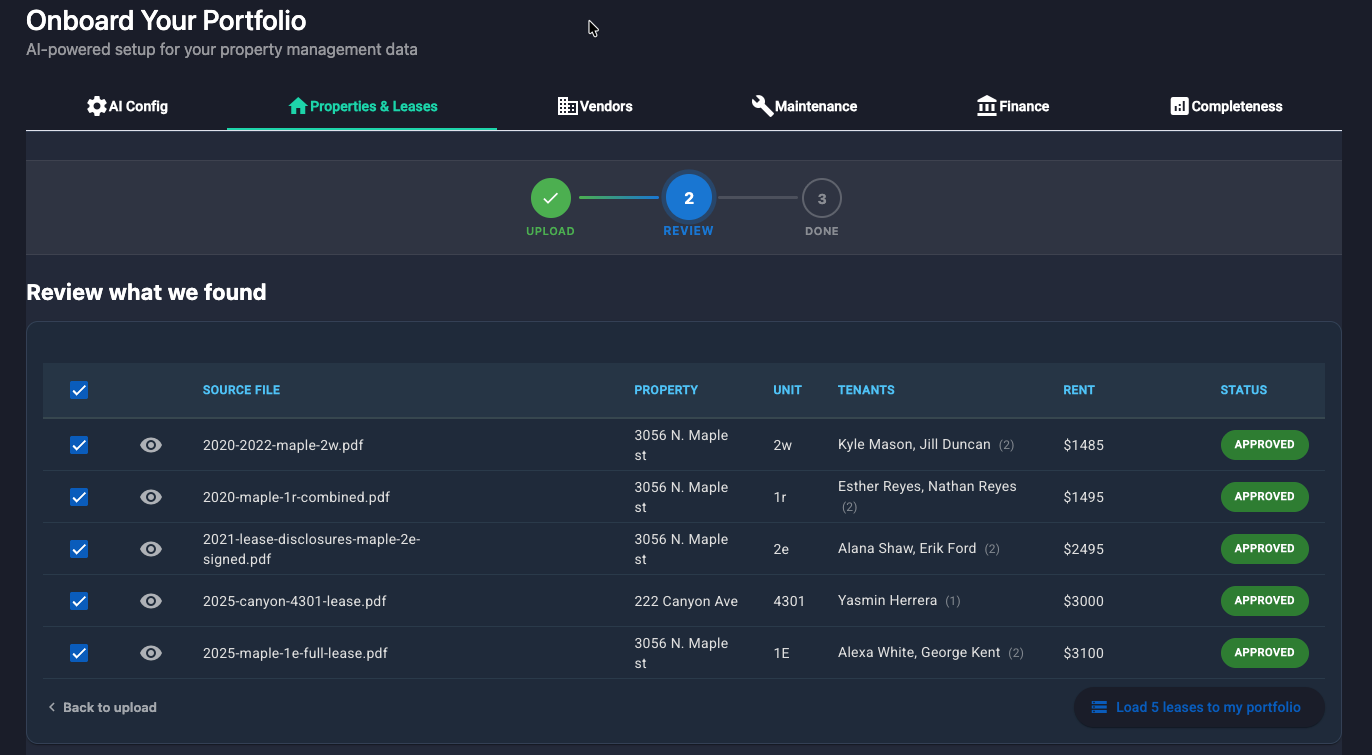Open the Completeness tab

tap(1226, 106)
